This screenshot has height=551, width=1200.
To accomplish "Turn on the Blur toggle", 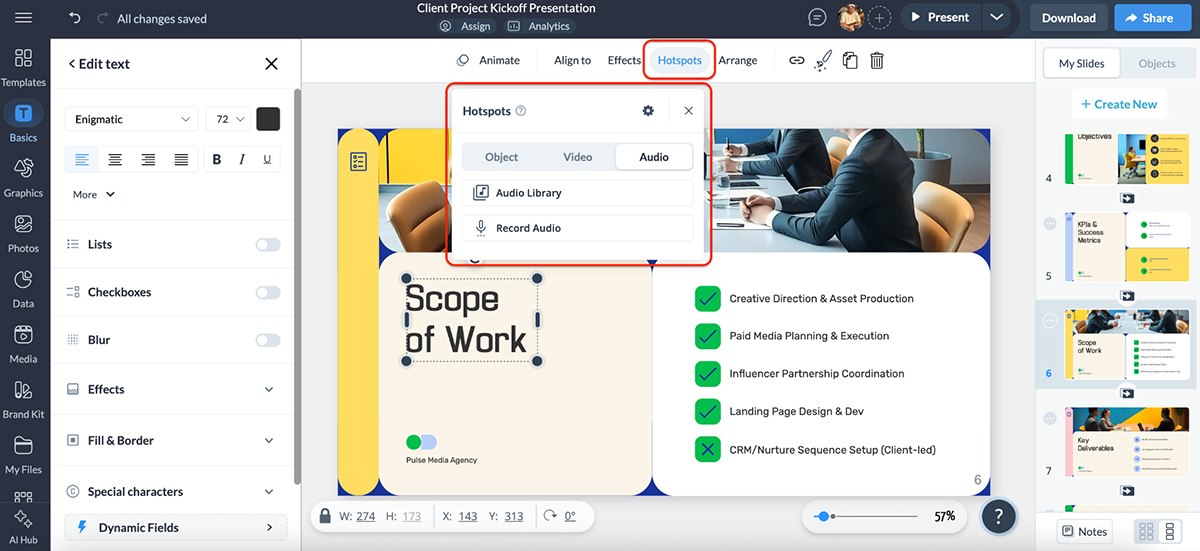I will (267, 341).
